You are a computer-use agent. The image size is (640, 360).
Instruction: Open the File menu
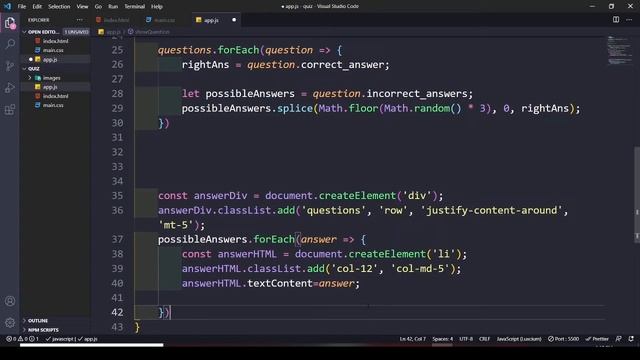click(x=22, y=7)
